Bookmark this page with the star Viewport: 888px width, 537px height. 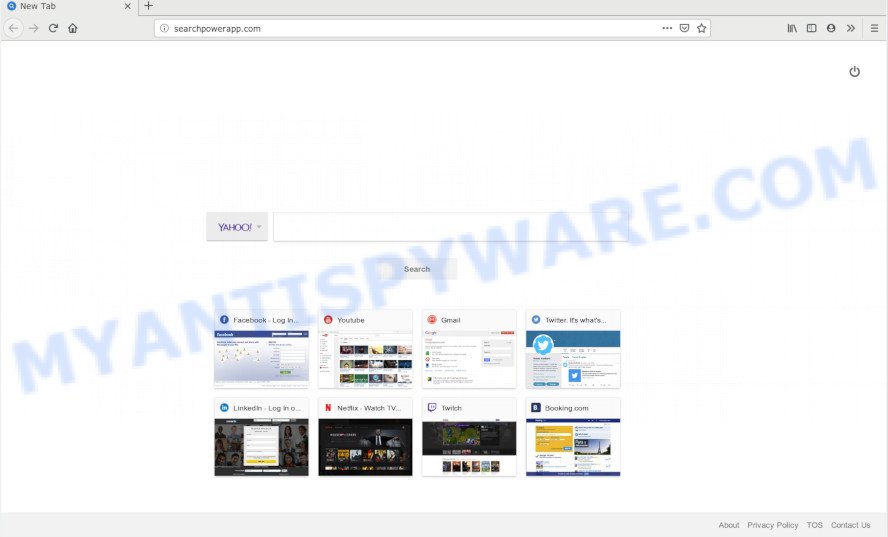702,28
